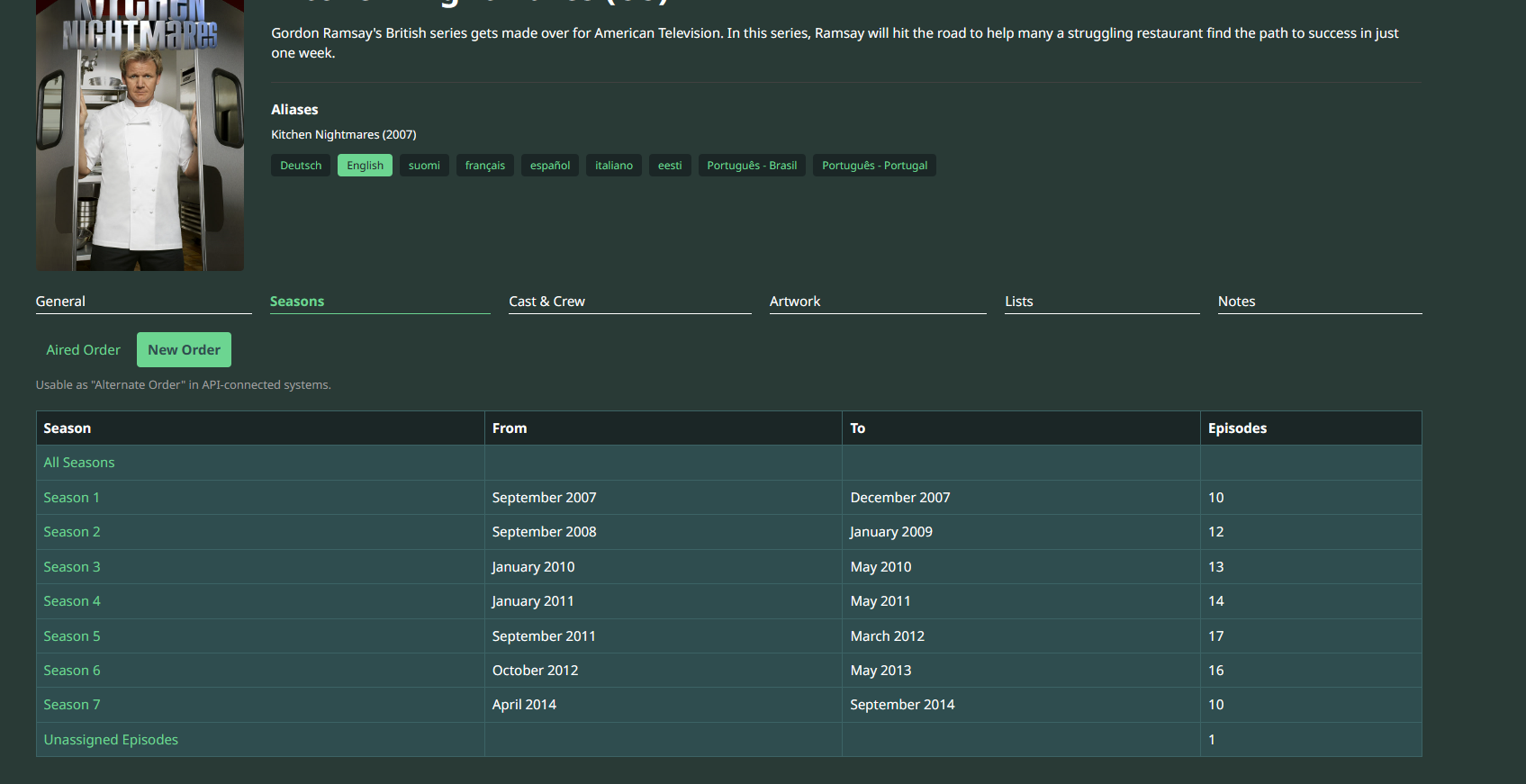Click Season 5's episode count 17
Viewport: 1526px width, 784px height.
[1311, 636]
